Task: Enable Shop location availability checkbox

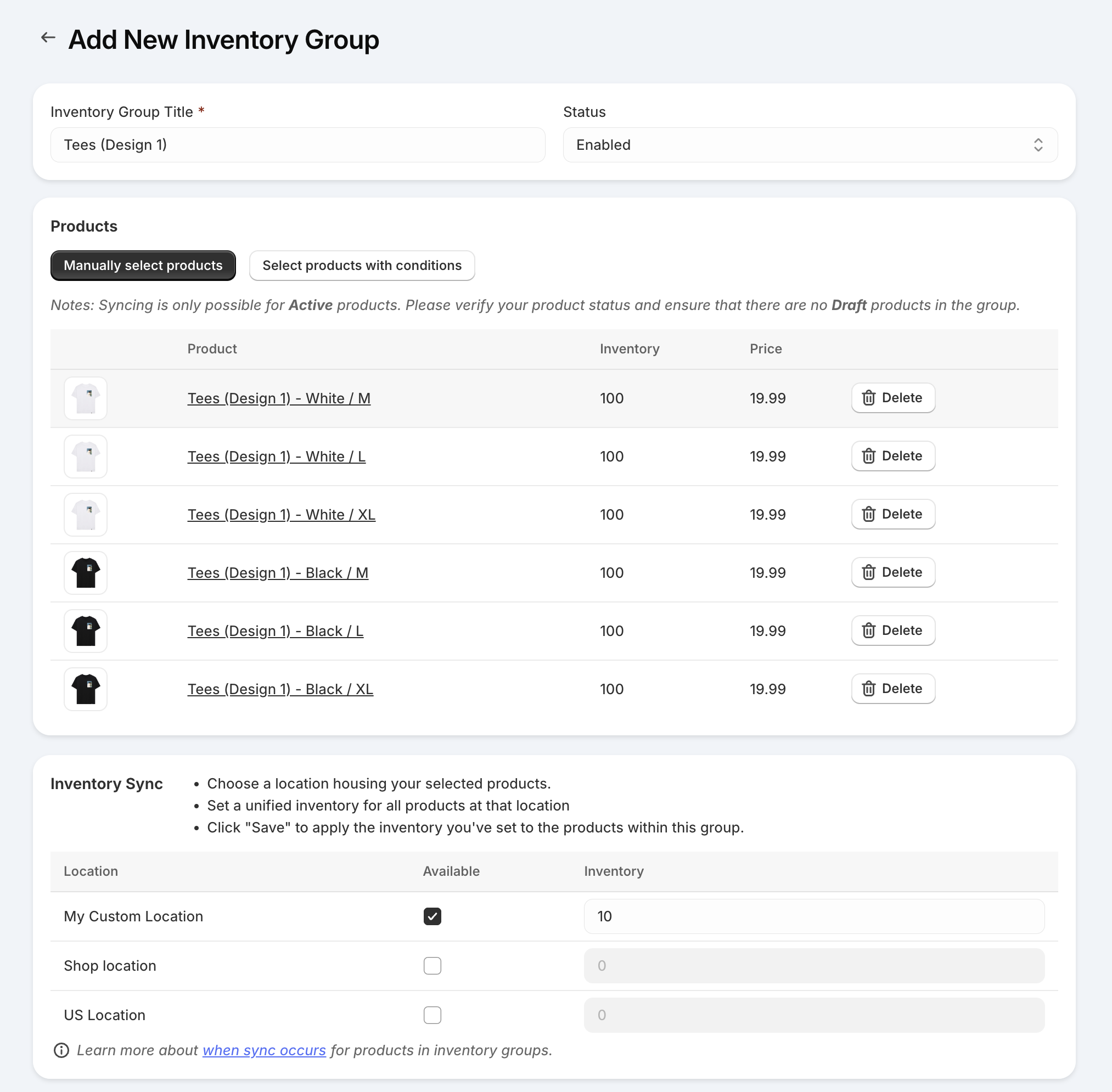Action: pos(432,966)
